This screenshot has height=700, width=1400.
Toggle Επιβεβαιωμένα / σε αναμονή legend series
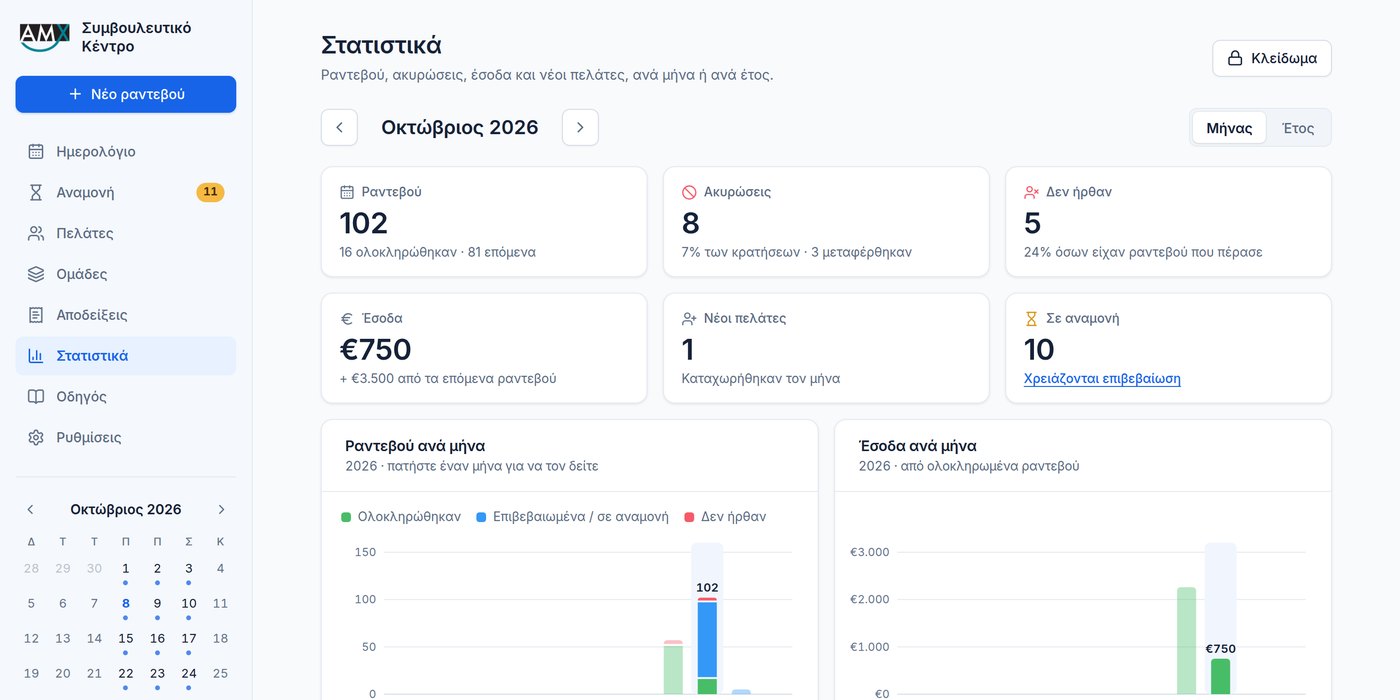click(x=572, y=517)
